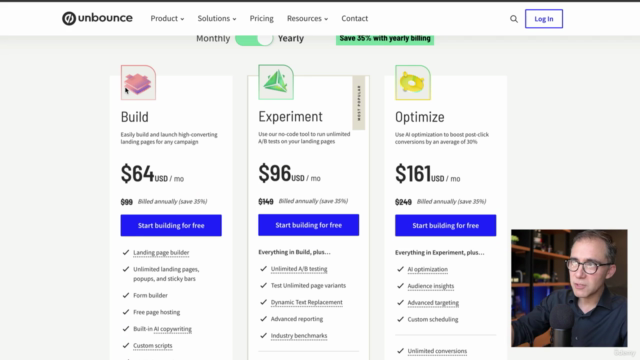Screen dimensions: 640x360
Task: Click the struck-through $149 price
Action: click(266, 202)
